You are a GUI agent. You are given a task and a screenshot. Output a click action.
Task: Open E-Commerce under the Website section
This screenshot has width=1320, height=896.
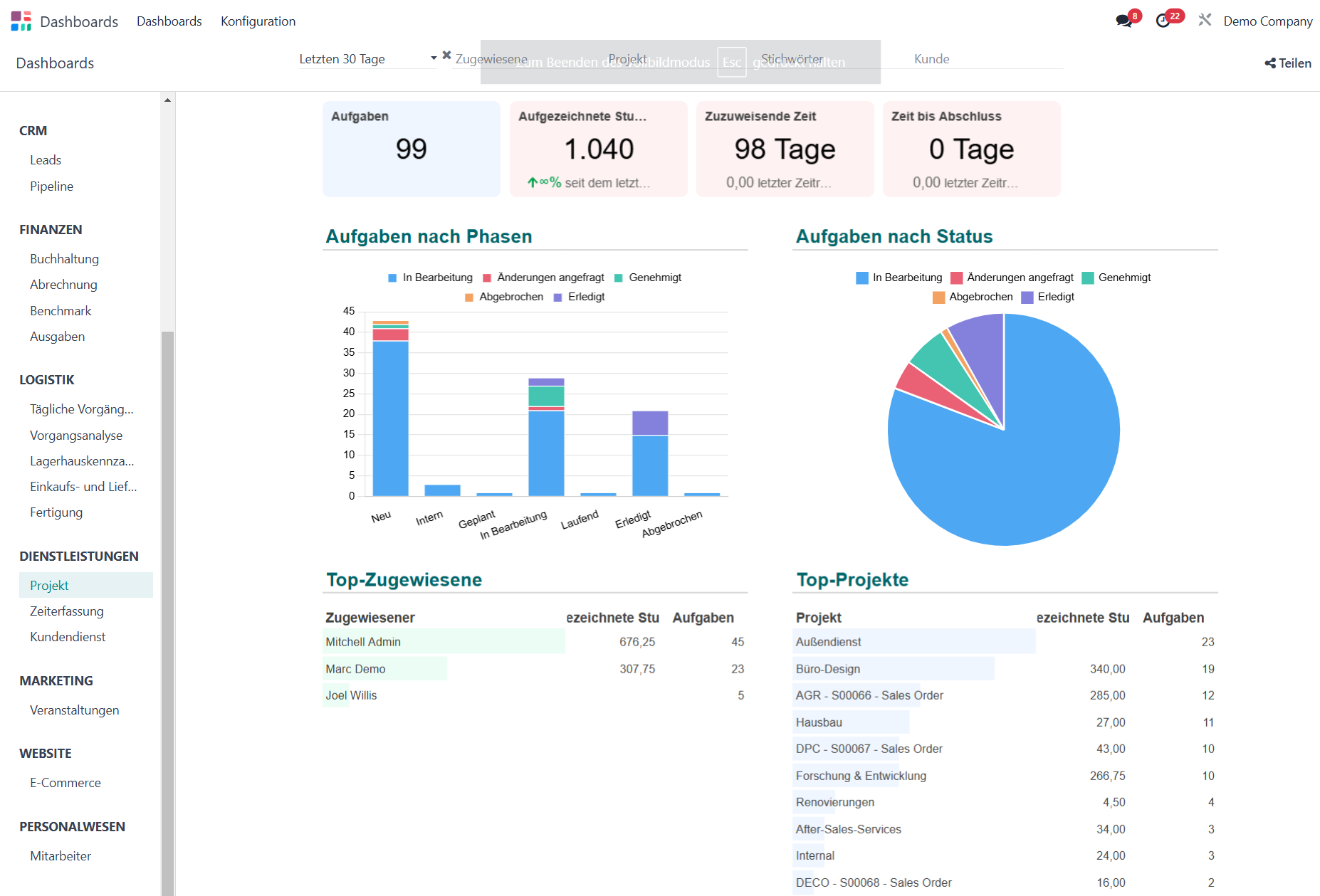[66, 782]
